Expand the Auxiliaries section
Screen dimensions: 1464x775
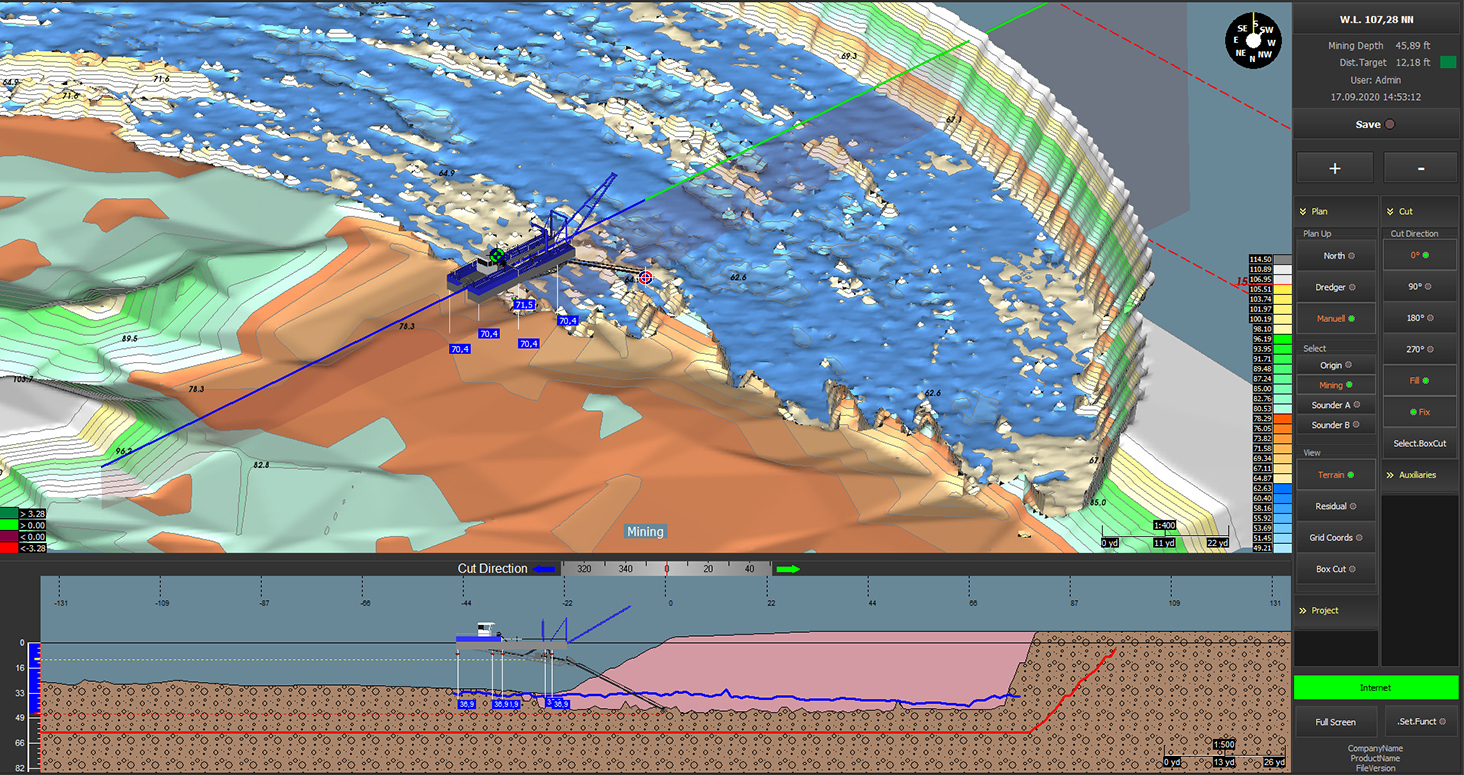click(x=1420, y=475)
